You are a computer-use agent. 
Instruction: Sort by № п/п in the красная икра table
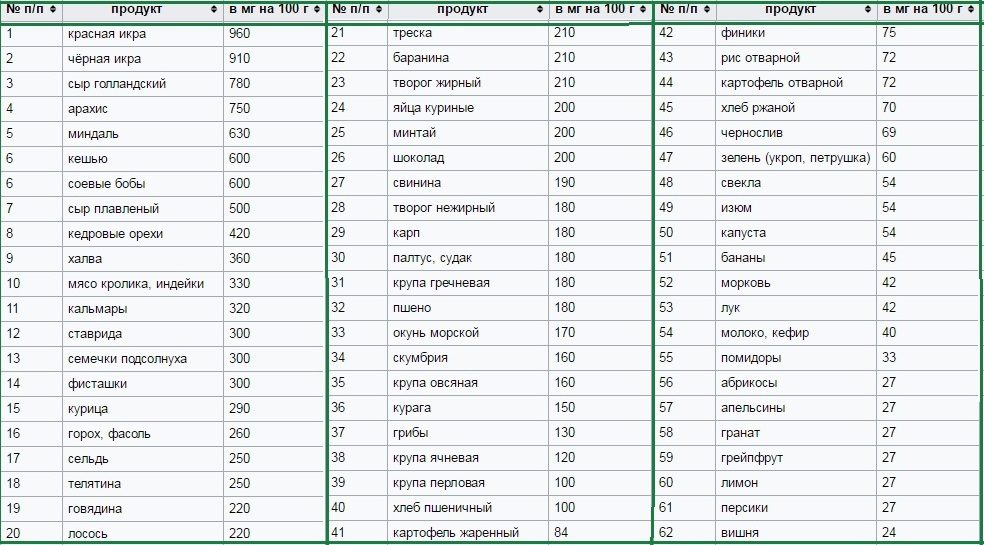52,9
